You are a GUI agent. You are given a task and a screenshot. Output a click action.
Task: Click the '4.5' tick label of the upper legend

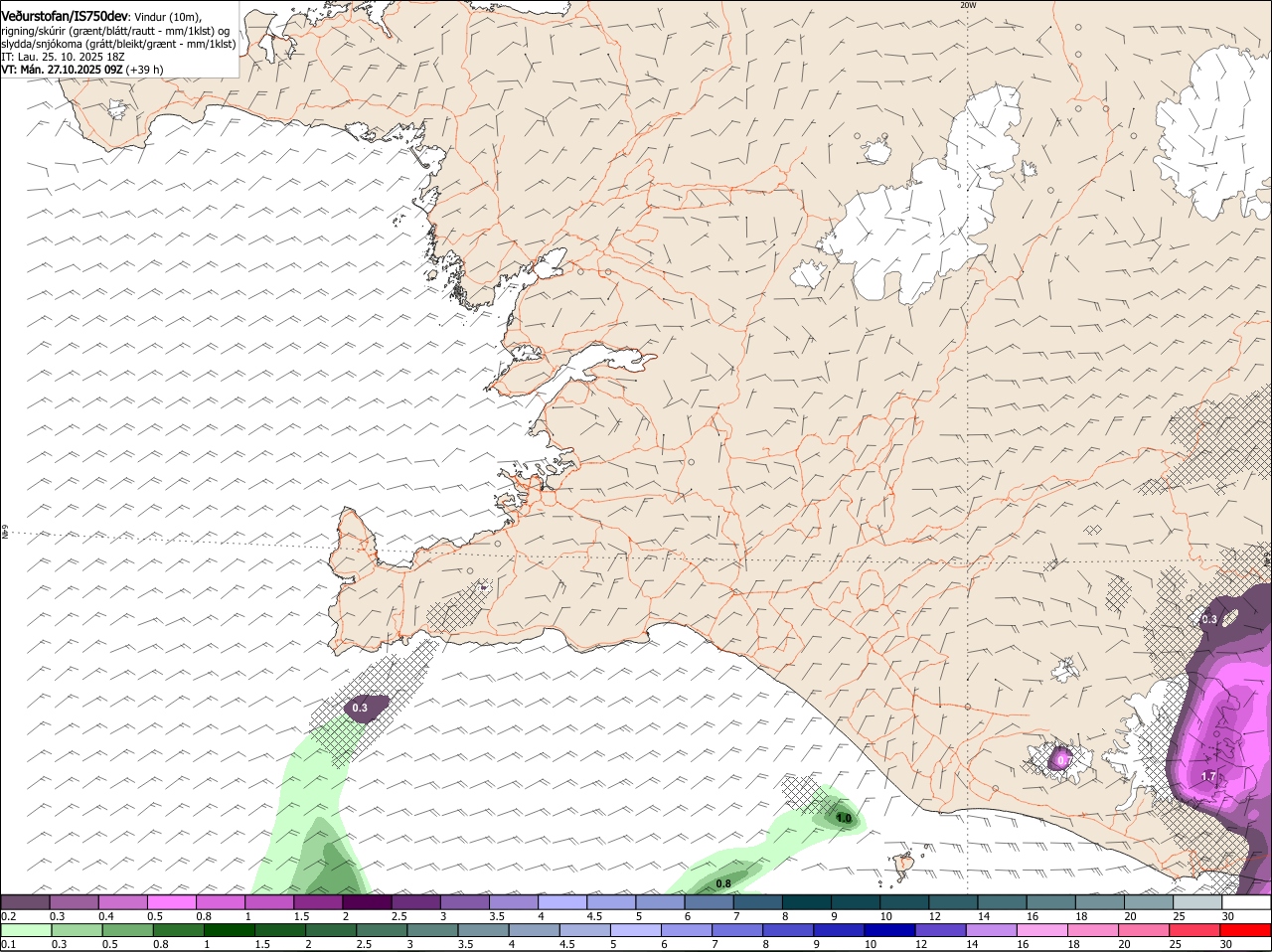[x=594, y=916]
